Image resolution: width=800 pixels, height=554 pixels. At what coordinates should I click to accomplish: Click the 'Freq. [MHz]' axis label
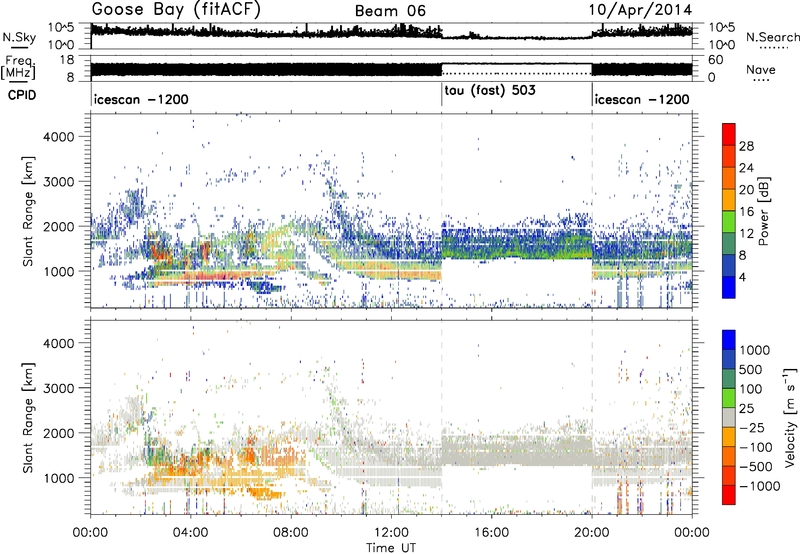tap(18, 68)
